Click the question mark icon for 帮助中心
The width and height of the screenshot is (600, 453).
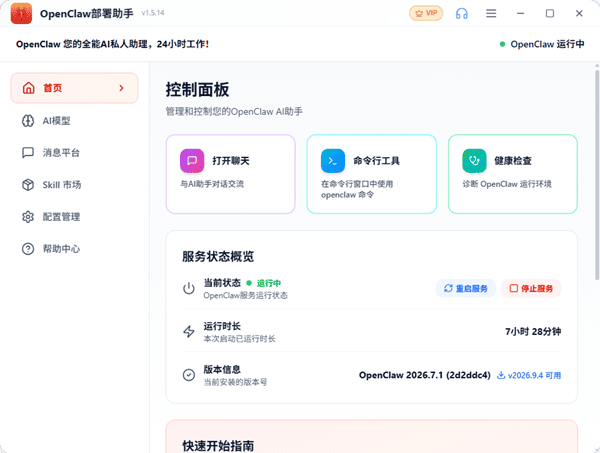(28, 249)
